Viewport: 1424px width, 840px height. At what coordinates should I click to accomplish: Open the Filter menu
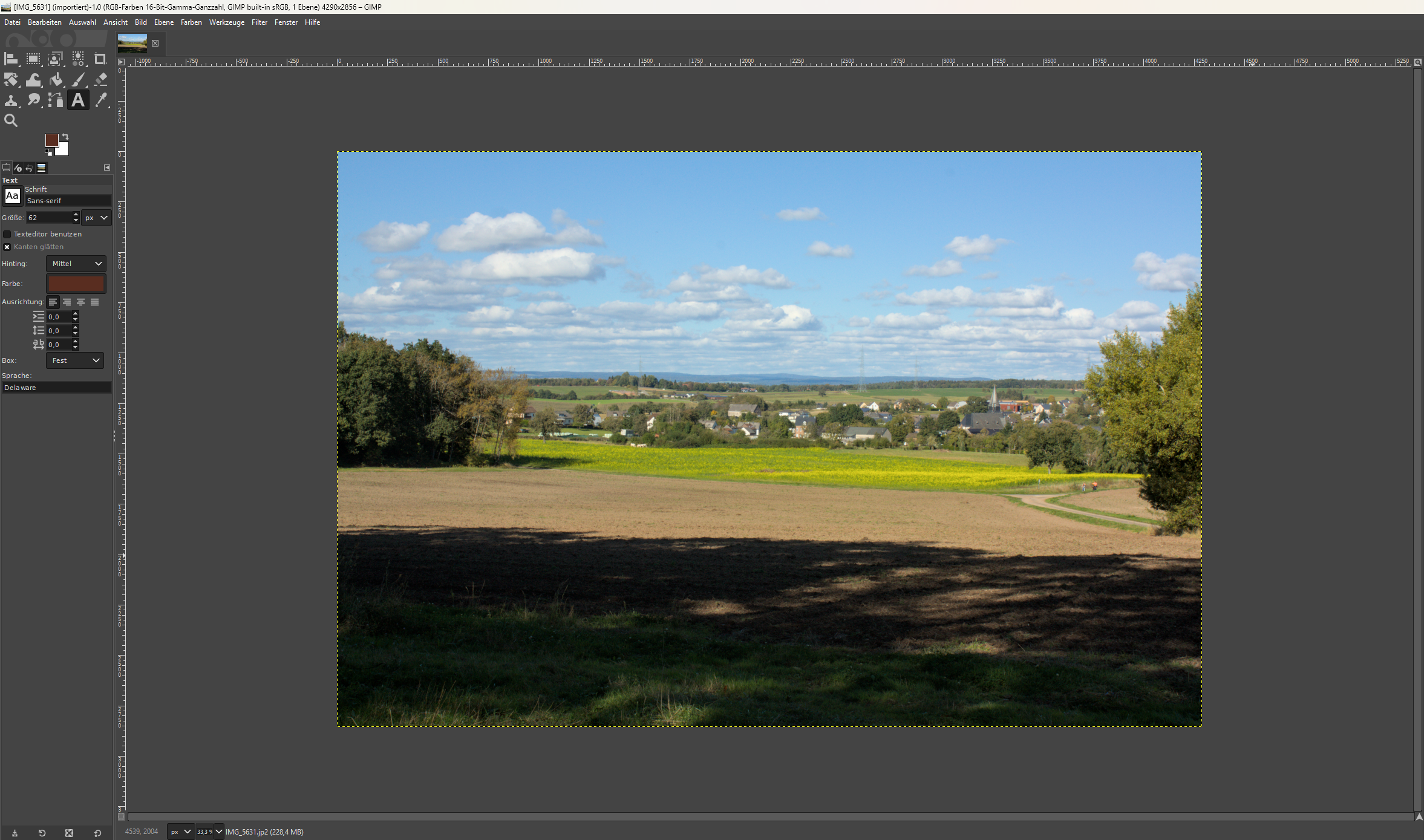(x=259, y=22)
